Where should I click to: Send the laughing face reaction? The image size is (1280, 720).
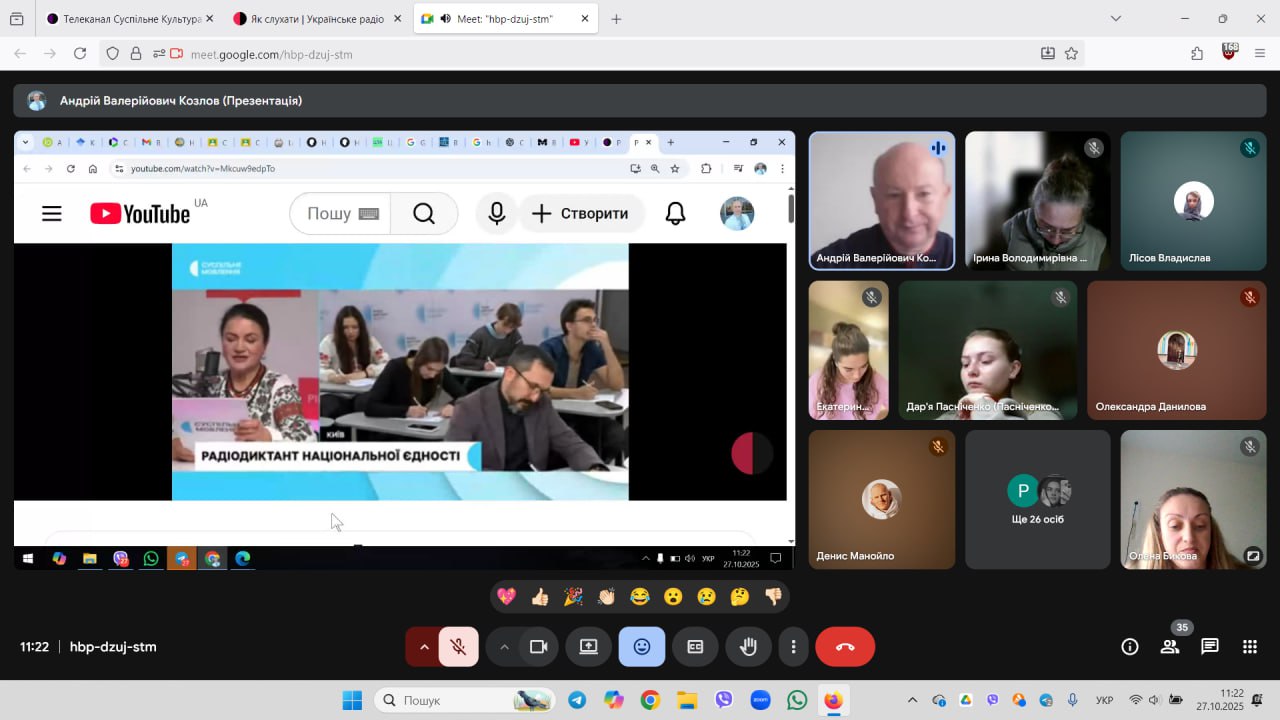pyautogui.click(x=640, y=597)
